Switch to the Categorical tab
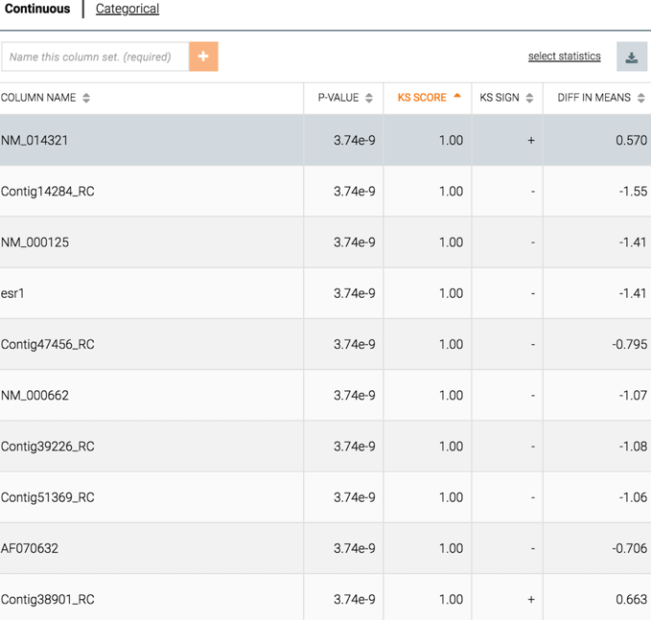 (127, 9)
